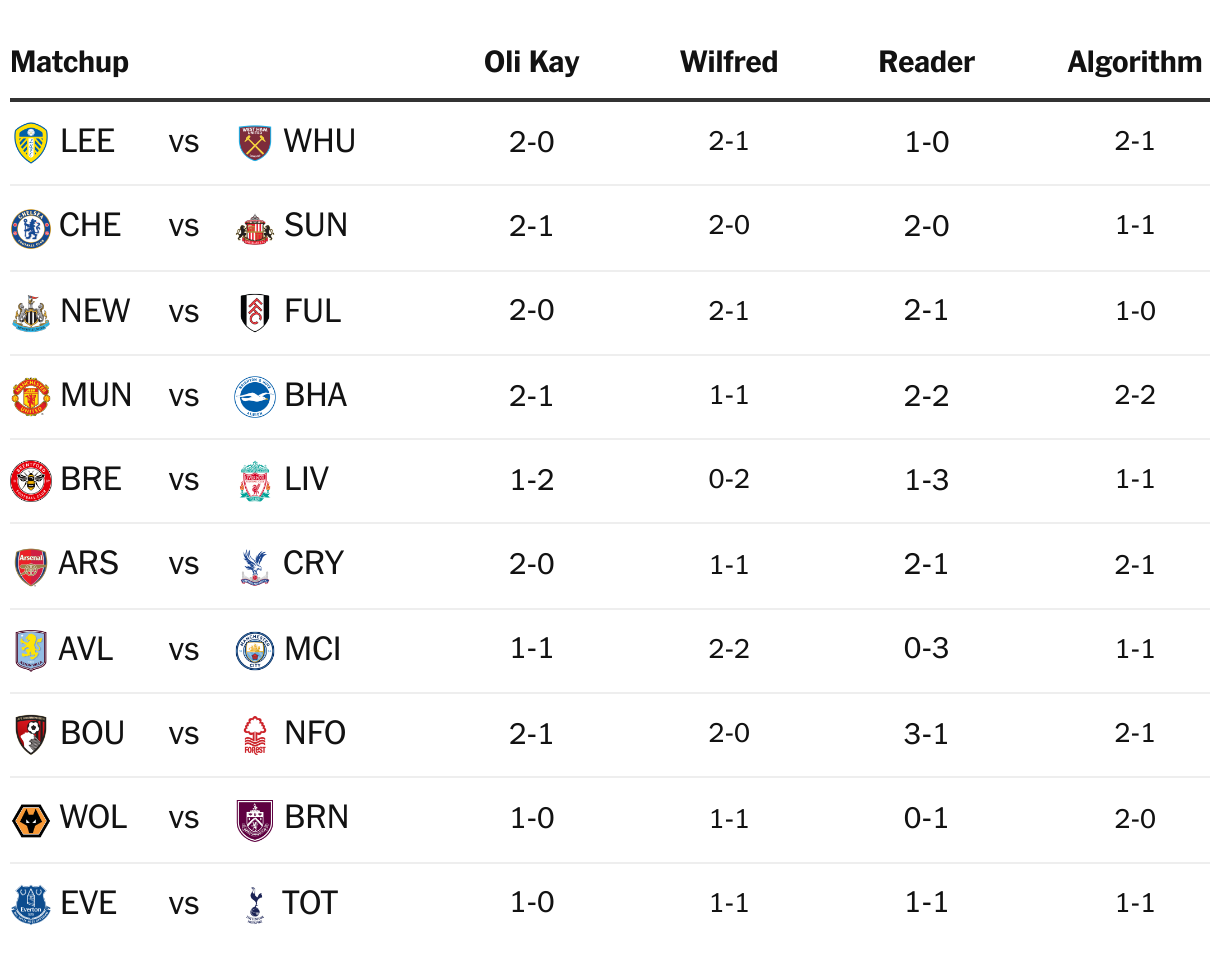
Task: Click the Oli Kay column header
Action: coord(531,62)
